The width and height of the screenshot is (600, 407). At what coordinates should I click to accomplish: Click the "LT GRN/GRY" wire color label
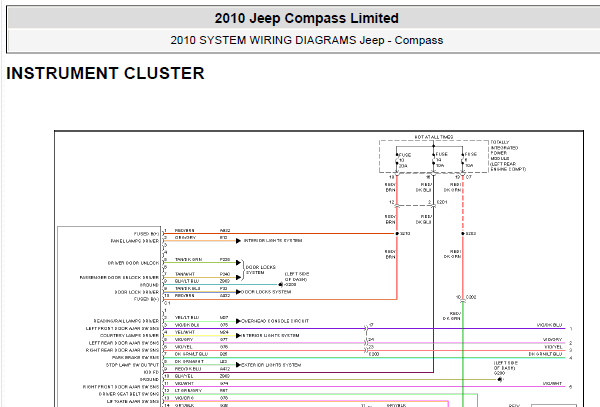[x=188, y=391]
